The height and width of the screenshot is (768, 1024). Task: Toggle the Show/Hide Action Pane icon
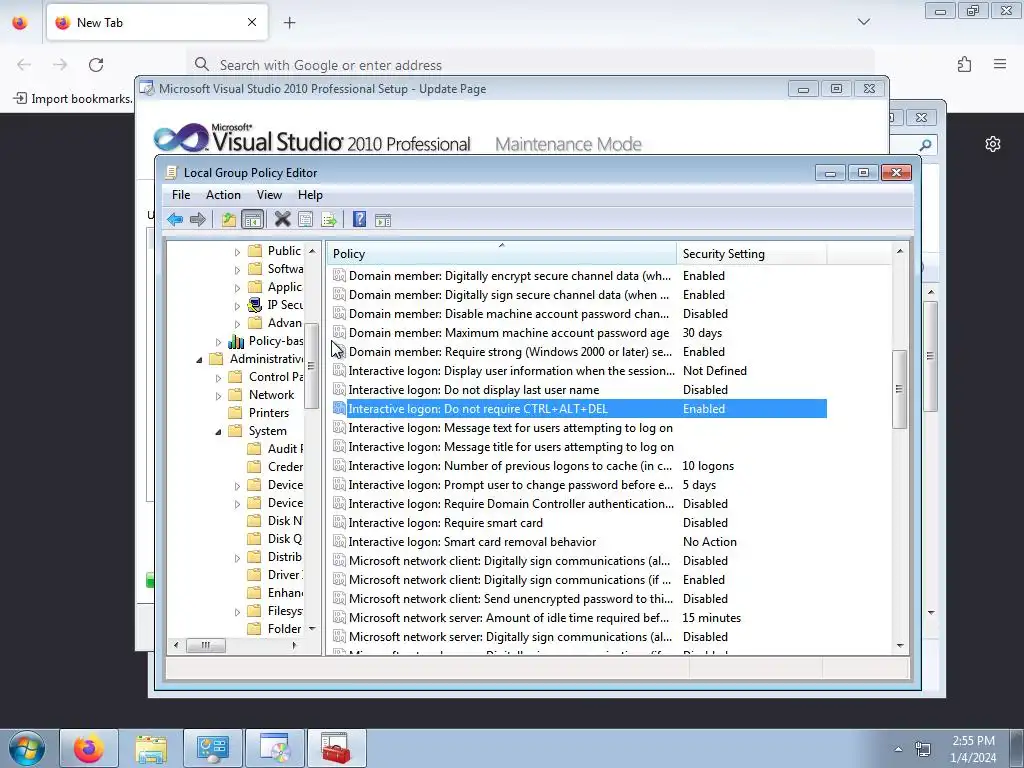pyautogui.click(x=383, y=219)
